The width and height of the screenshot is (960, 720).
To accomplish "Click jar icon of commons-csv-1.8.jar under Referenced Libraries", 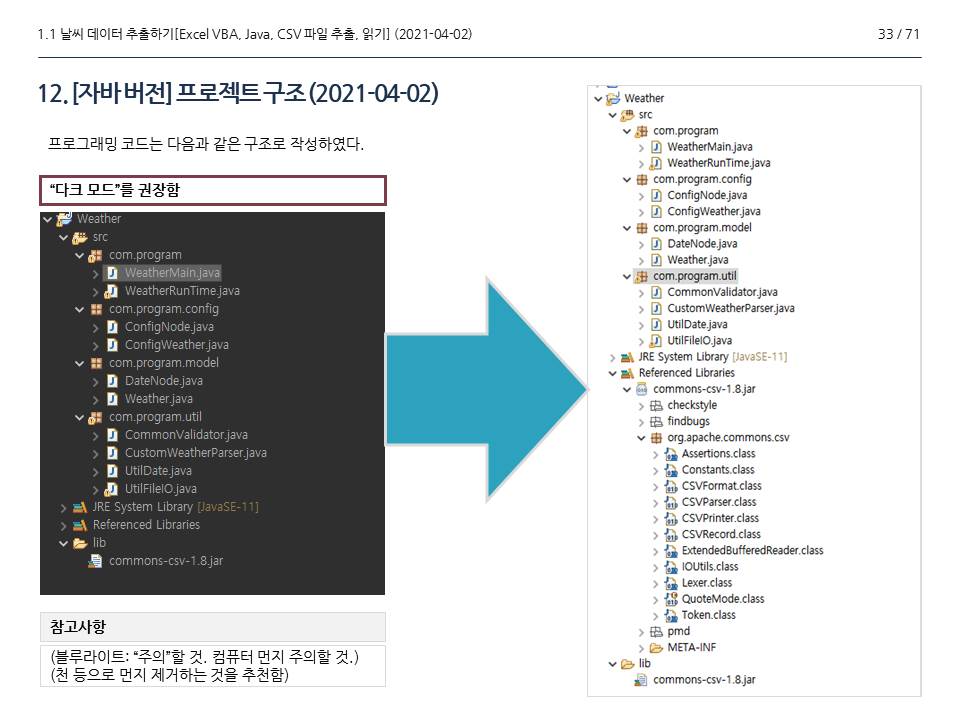I will click(642, 389).
